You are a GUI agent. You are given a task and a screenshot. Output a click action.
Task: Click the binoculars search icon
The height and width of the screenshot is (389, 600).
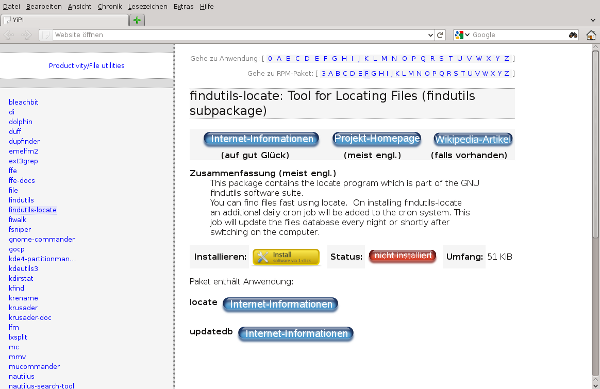tap(573, 35)
